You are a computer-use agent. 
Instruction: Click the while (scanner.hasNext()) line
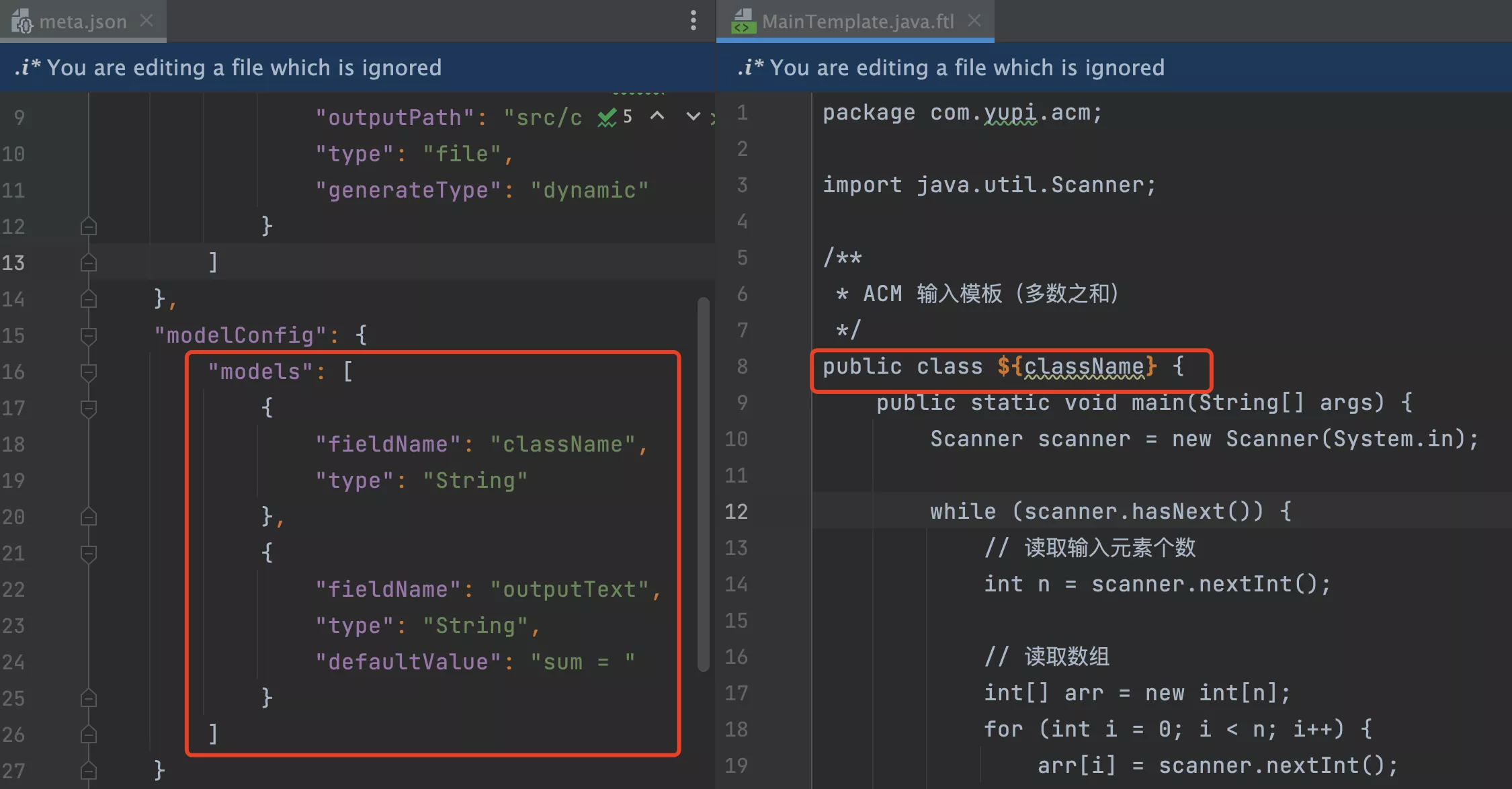click(1110, 511)
